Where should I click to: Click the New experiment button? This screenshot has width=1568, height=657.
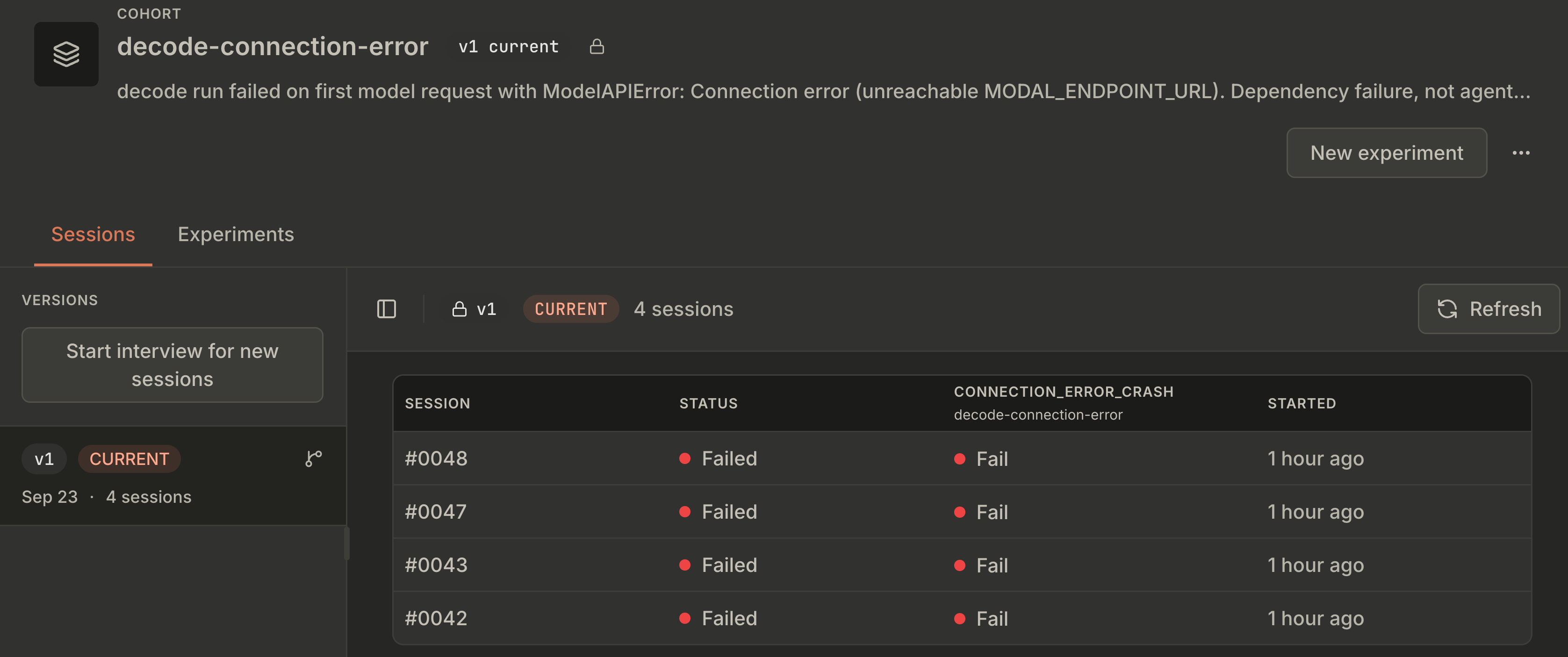tap(1387, 153)
